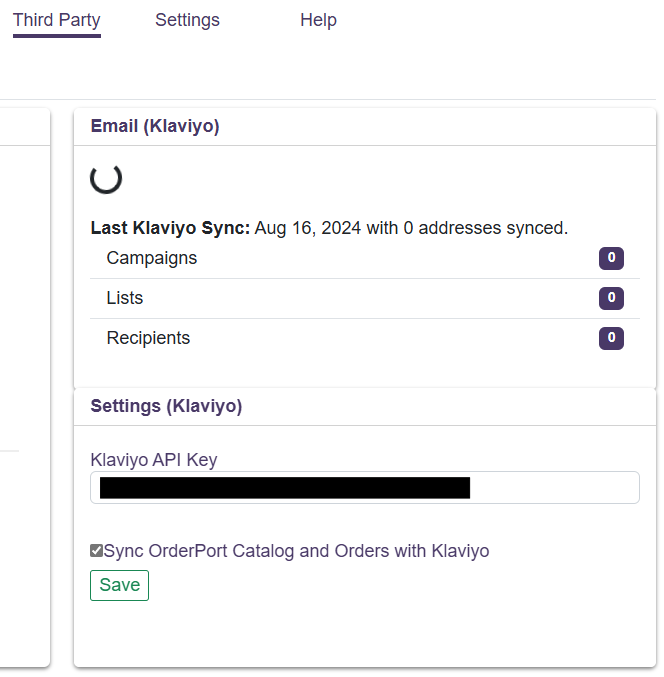Focus the Klaviyo API Key input field
The width and height of the screenshot is (664, 677).
click(x=555, y=488)
